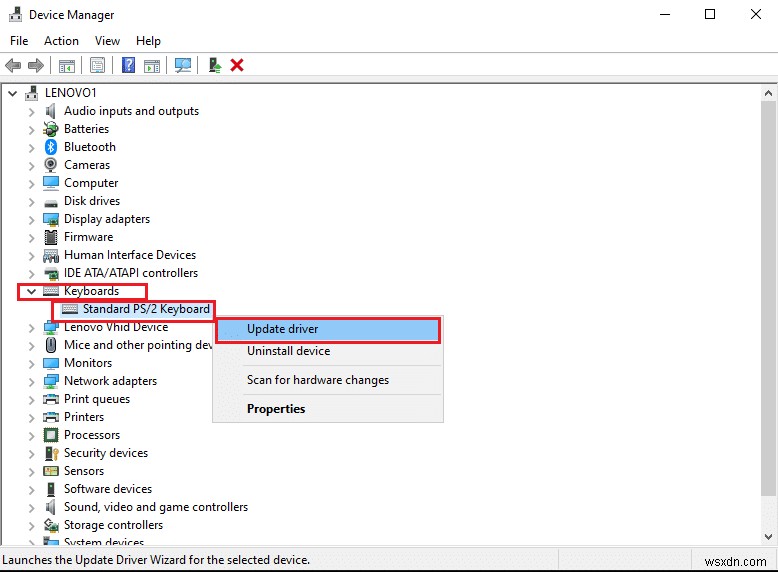
Task: Click the Security devices key icon
Action: pyautogui.click(x=52, y=453)
